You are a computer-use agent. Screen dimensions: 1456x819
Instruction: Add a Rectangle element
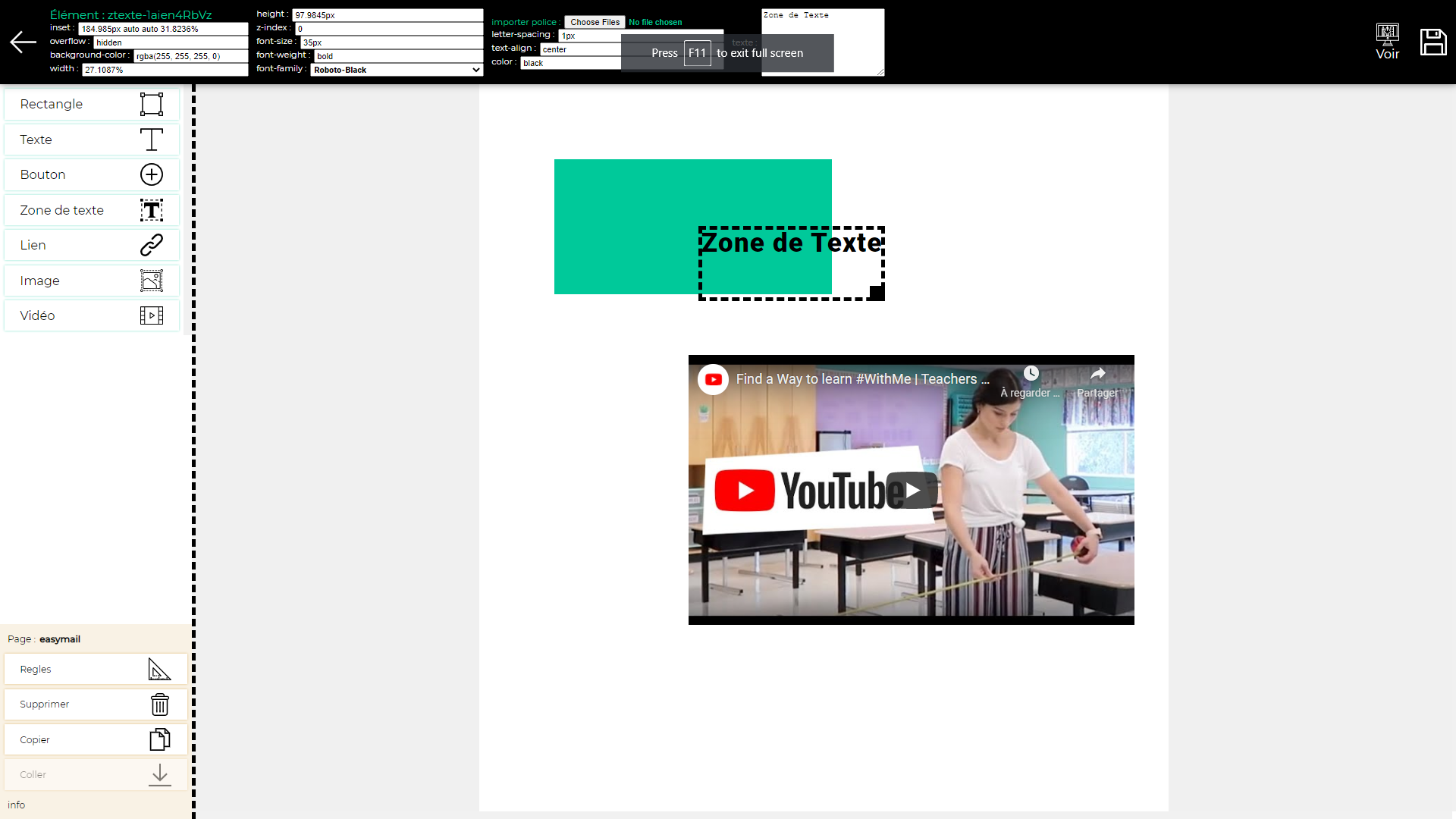point(92,104)
